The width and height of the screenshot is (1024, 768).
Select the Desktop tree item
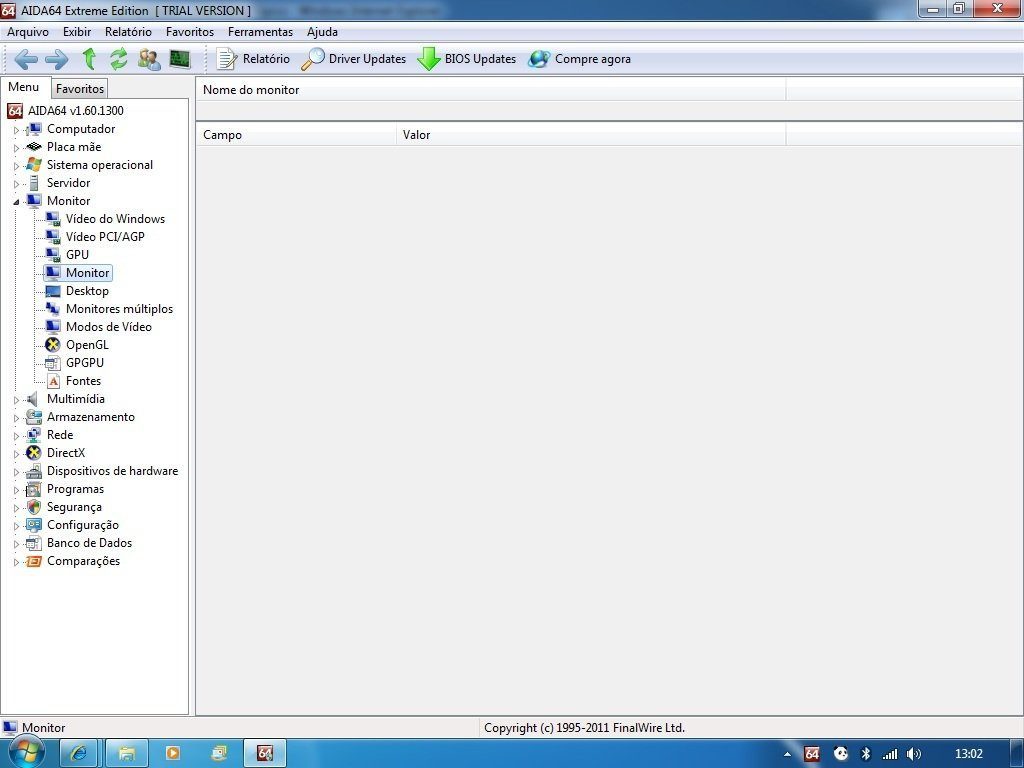point(87,291)
